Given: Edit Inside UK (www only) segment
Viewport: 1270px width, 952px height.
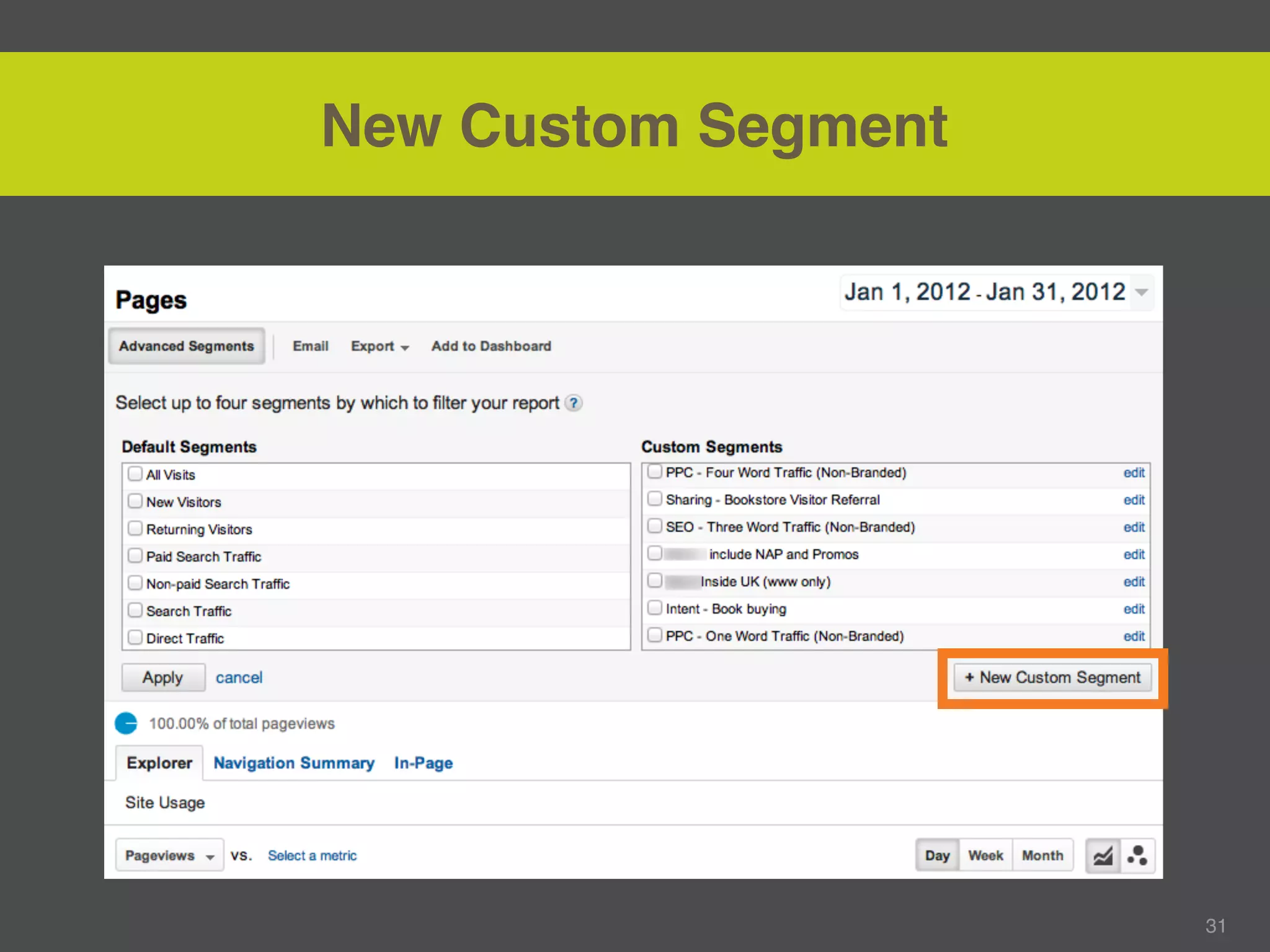Looking at the screenshot, I should pyautogui.click(x=1134, y=582).
